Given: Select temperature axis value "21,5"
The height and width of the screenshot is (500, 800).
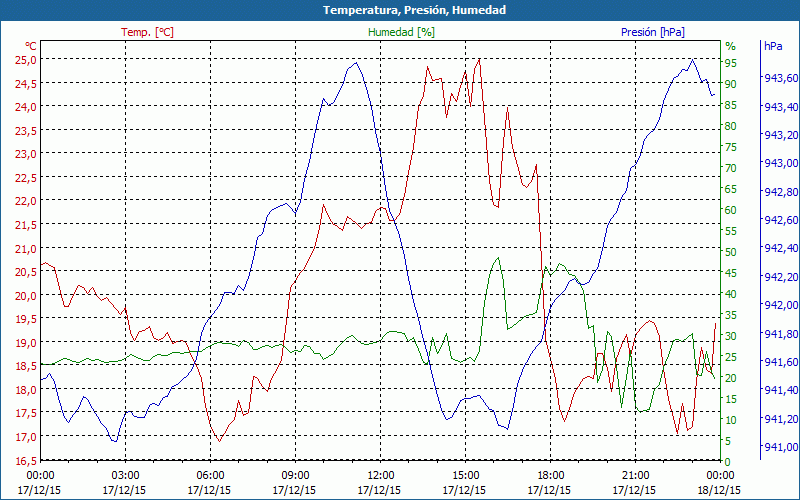Looking at the screenshot, I should (26, 224).
